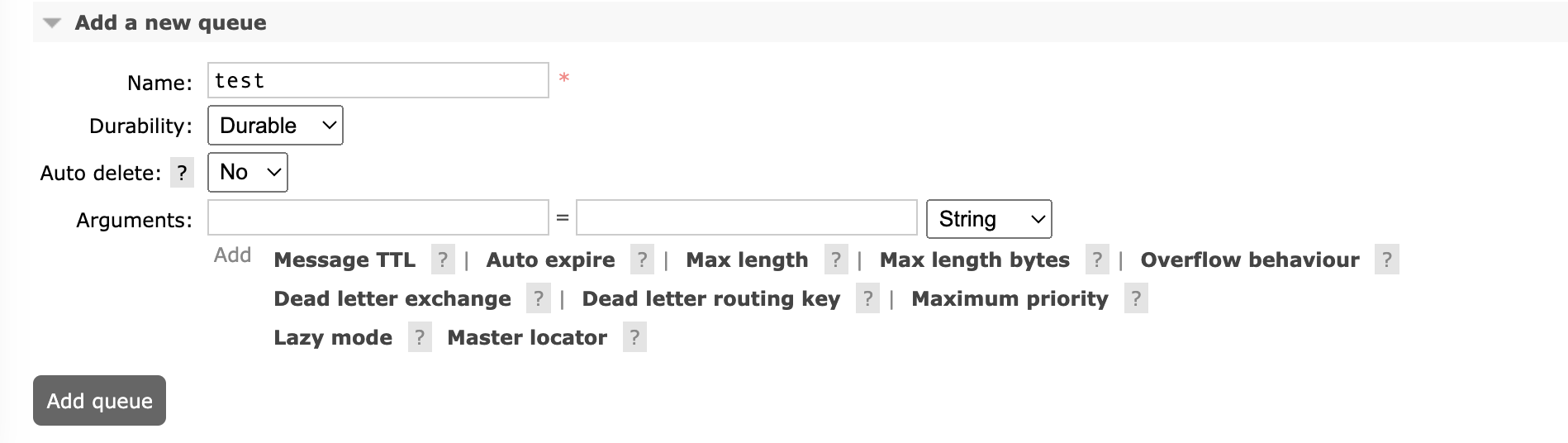Show help for Max length

[836, 260]
